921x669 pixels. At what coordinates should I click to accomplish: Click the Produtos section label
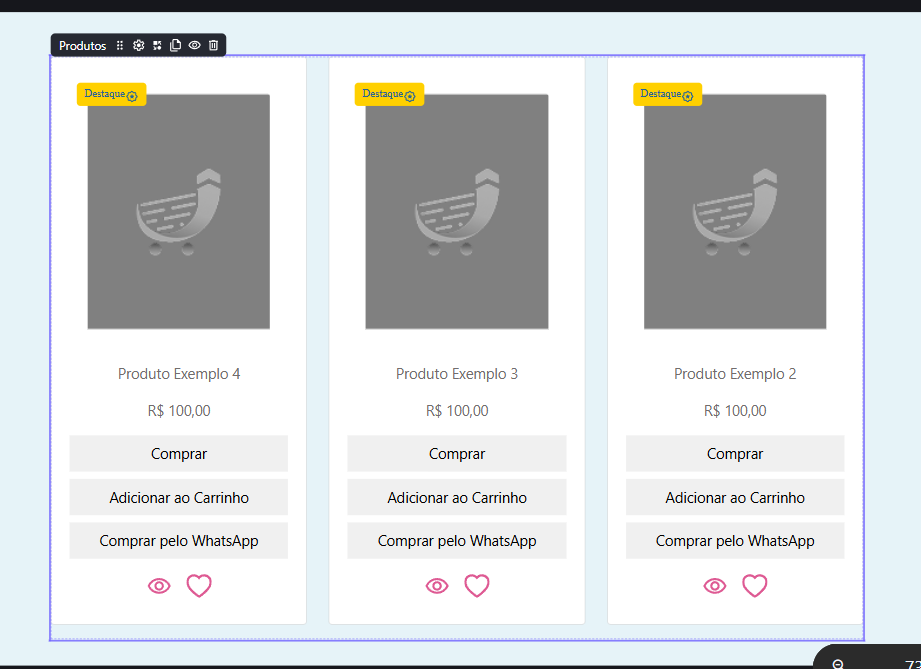pyautogui.click(x=82, y=46)
